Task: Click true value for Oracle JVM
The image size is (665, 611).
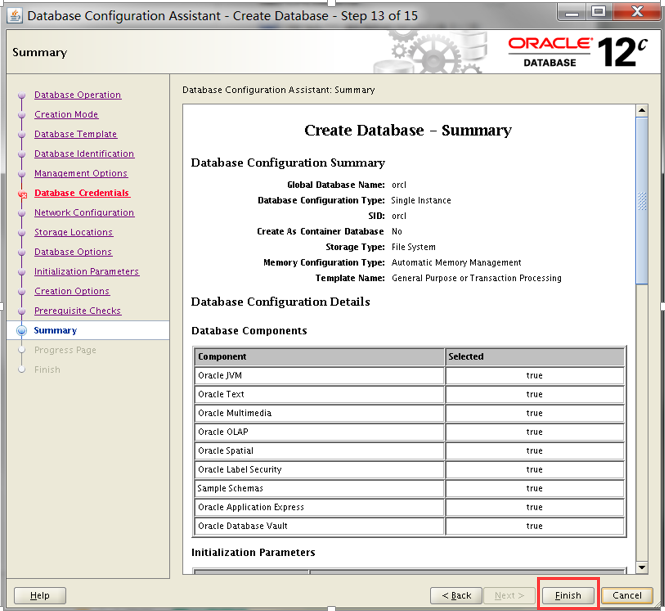Action: pyautogui.click(x=534, y=376)
